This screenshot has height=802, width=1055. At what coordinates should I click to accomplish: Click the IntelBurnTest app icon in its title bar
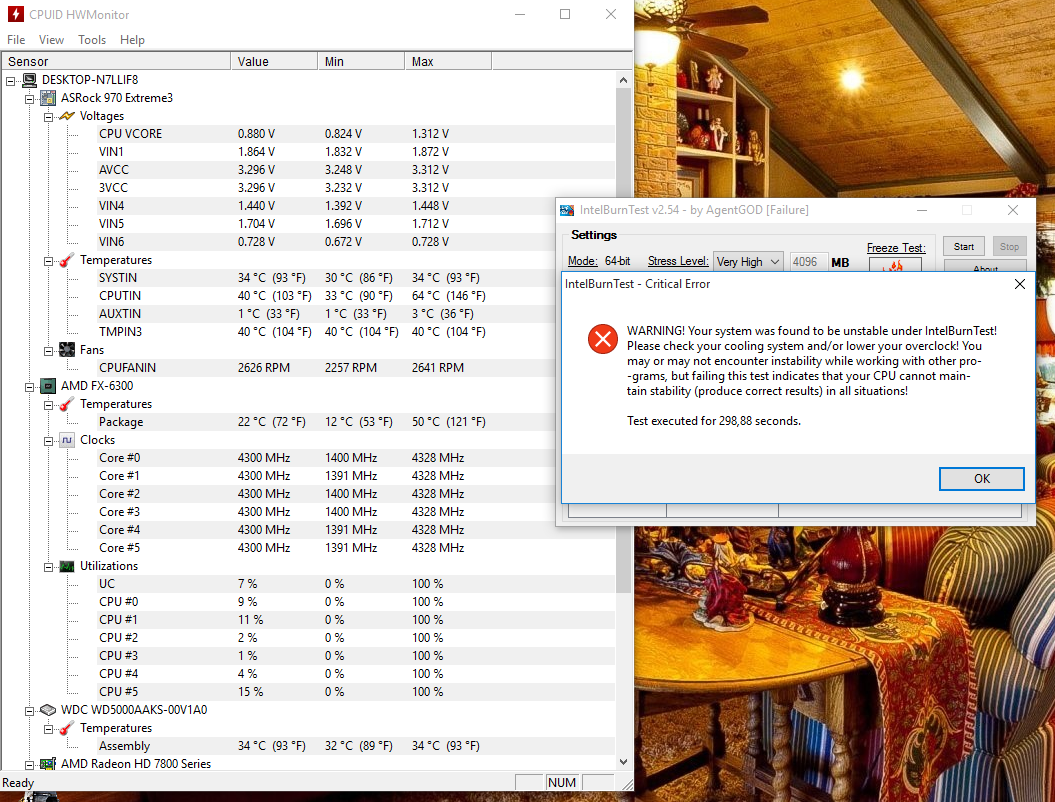tap(567, 211)
